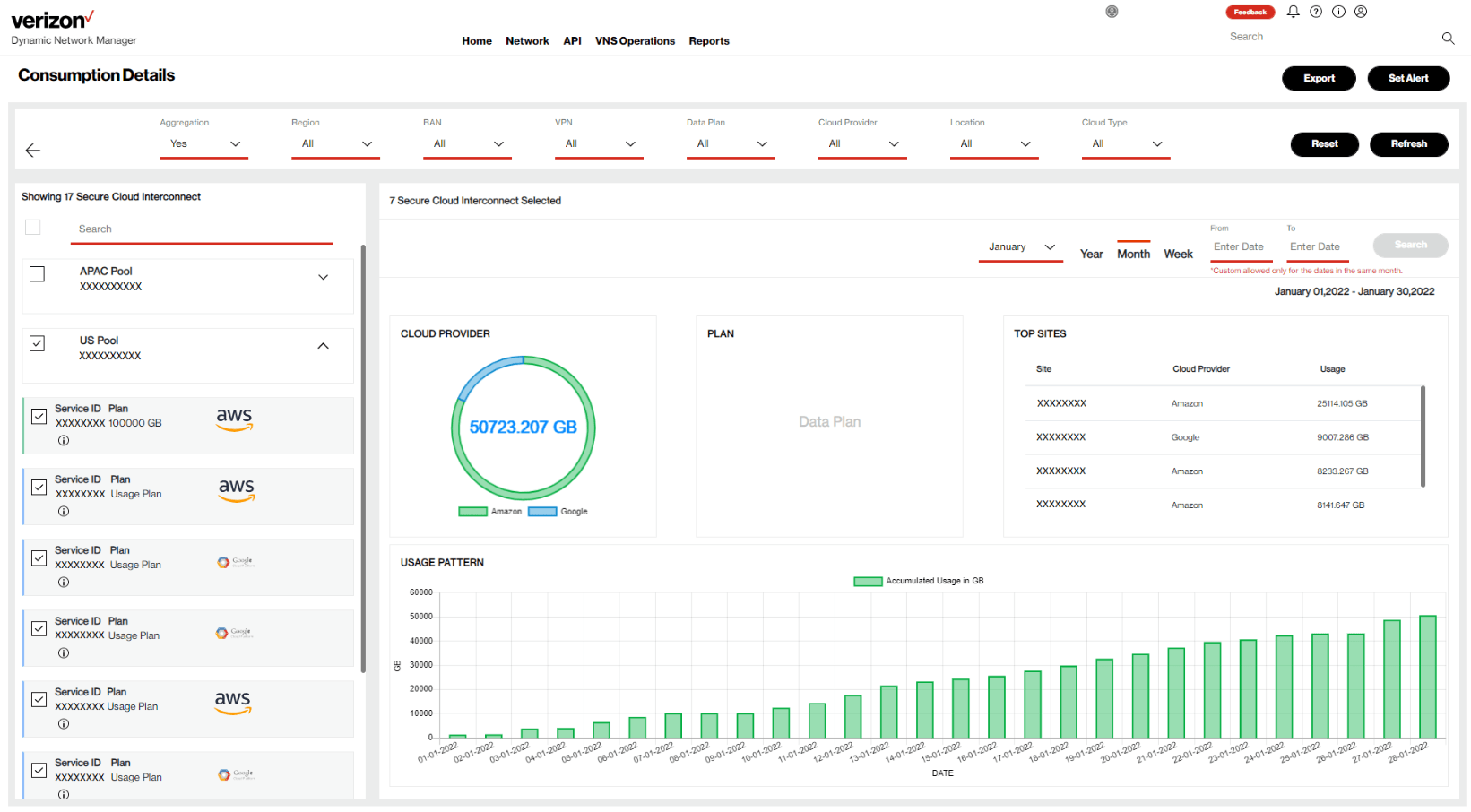Screen dimensions: 1471x812
Task: Open the VNS Operations menu
Action: tap(635, 41)
